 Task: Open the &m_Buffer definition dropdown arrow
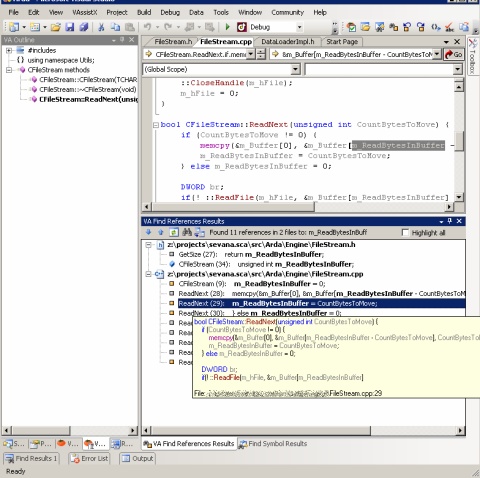click(437, 54)
